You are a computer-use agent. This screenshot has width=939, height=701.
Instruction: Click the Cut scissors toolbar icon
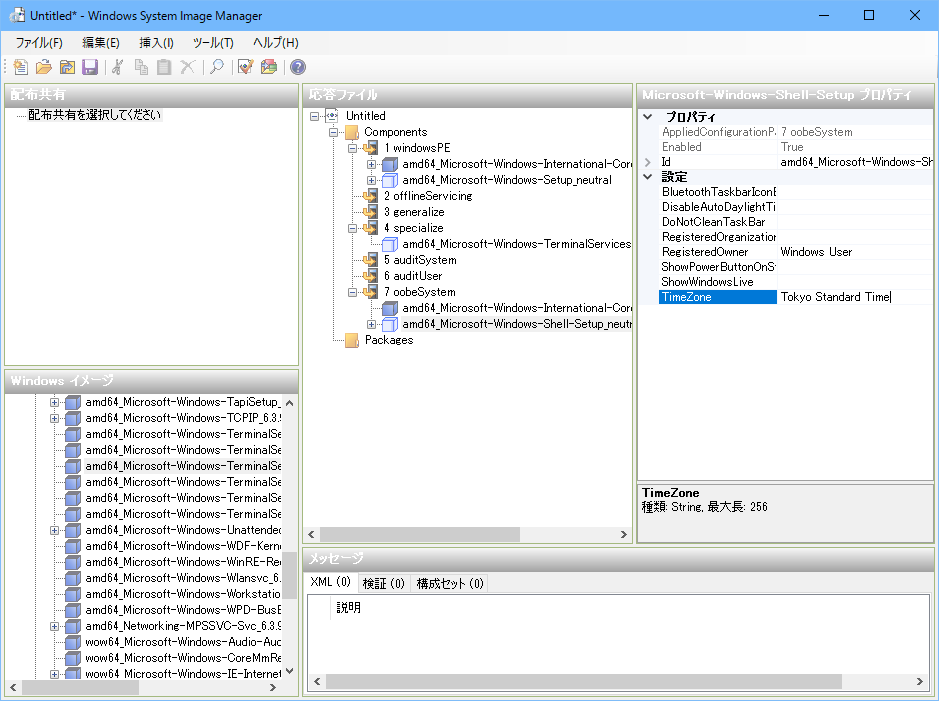(x=118, y=67)
